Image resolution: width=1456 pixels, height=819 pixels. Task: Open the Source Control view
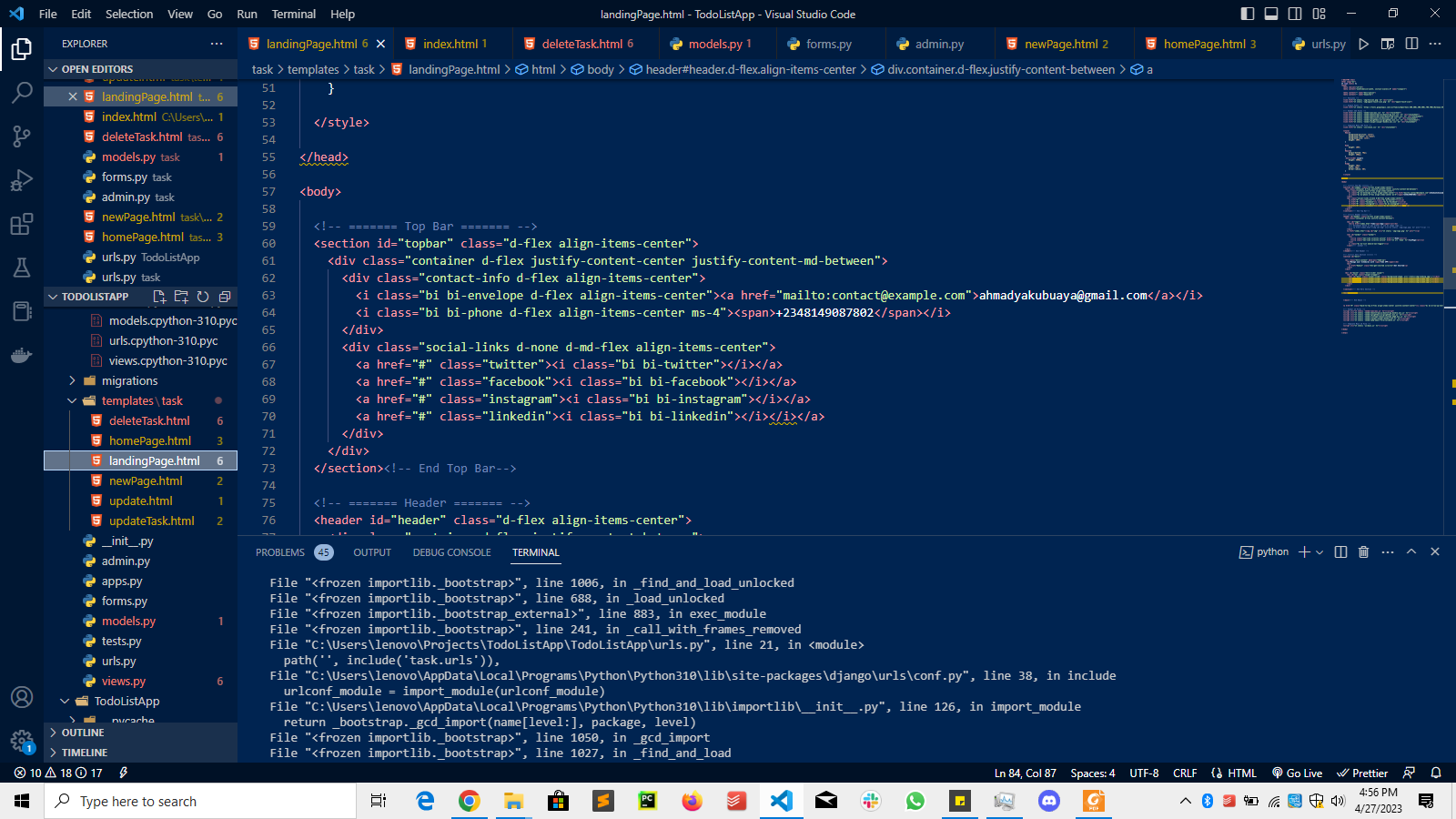22,136
